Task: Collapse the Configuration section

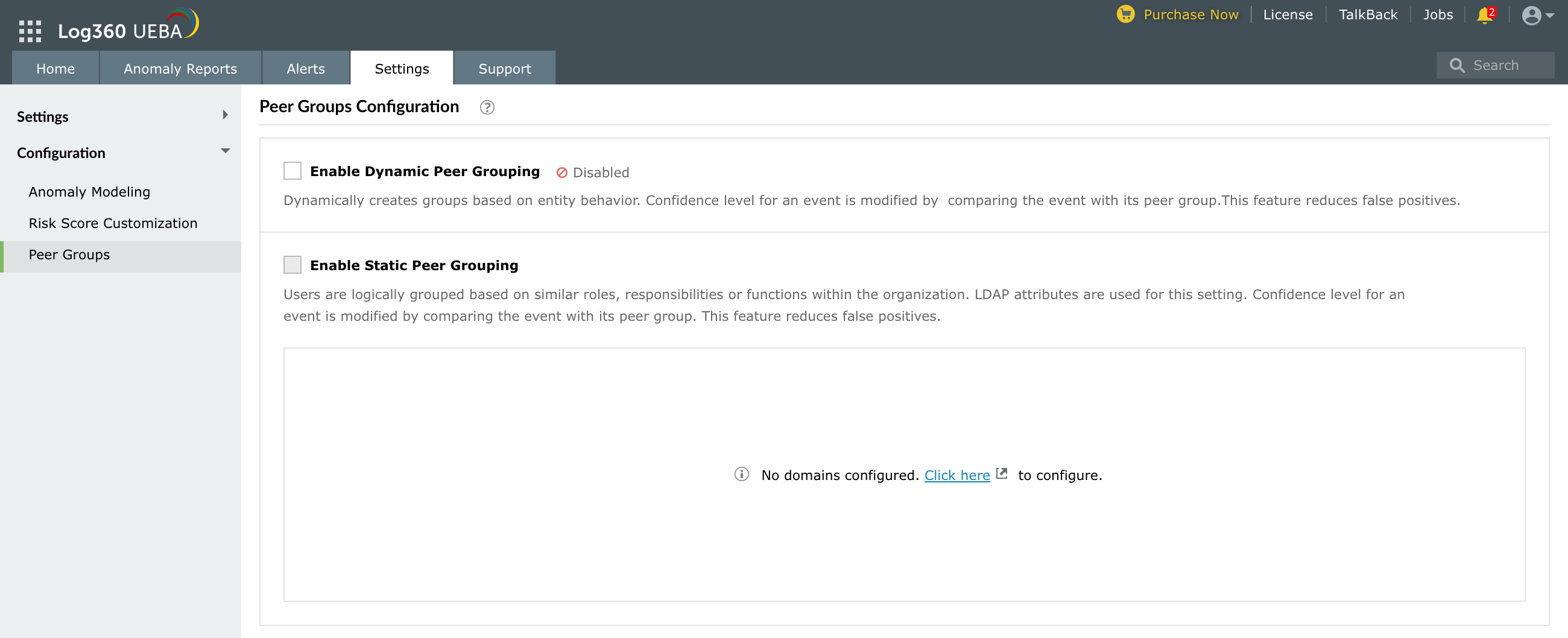Action: pyautogui.click(x=226, y=151)
